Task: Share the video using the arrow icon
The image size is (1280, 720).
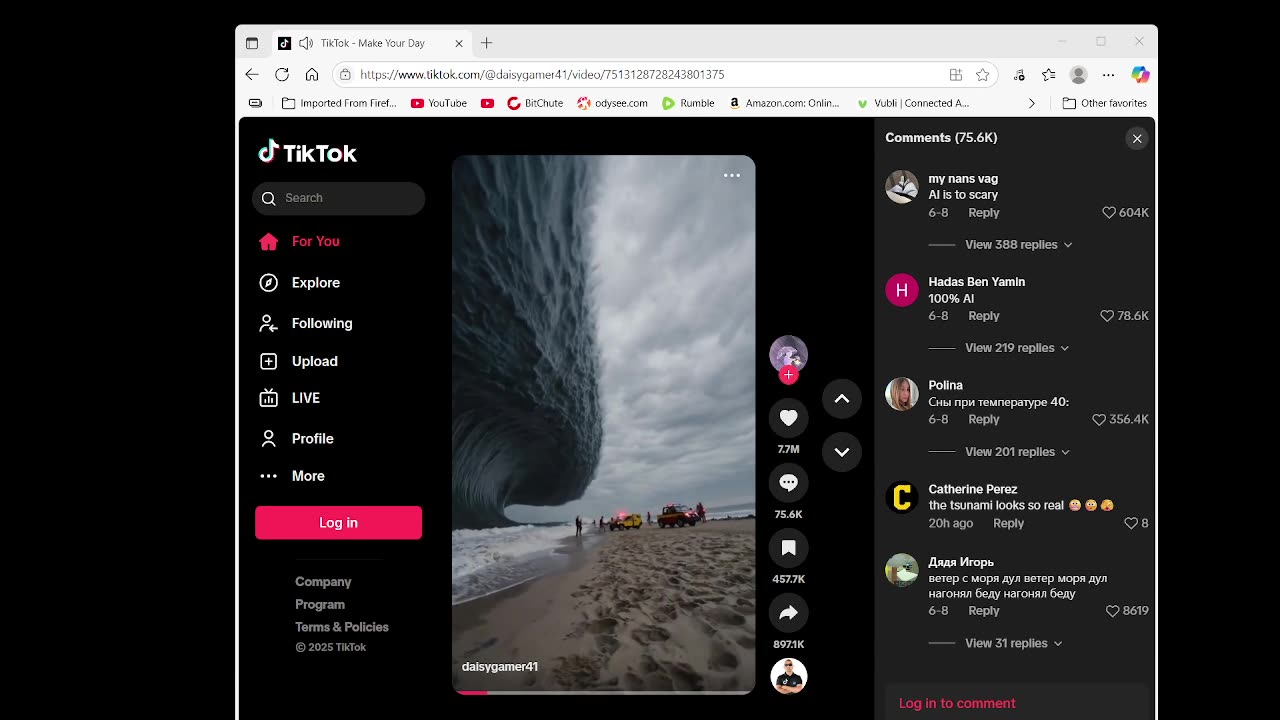Action: click(x=788, y=612)
